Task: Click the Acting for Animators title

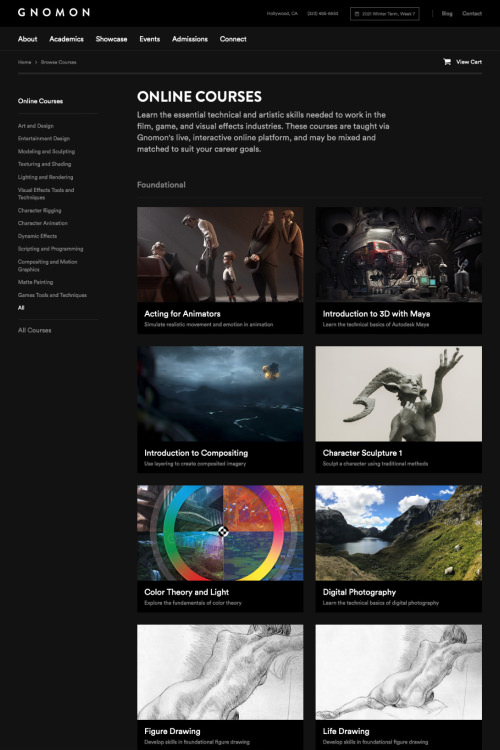Action: pyautogui.click(x=182, y=314)
